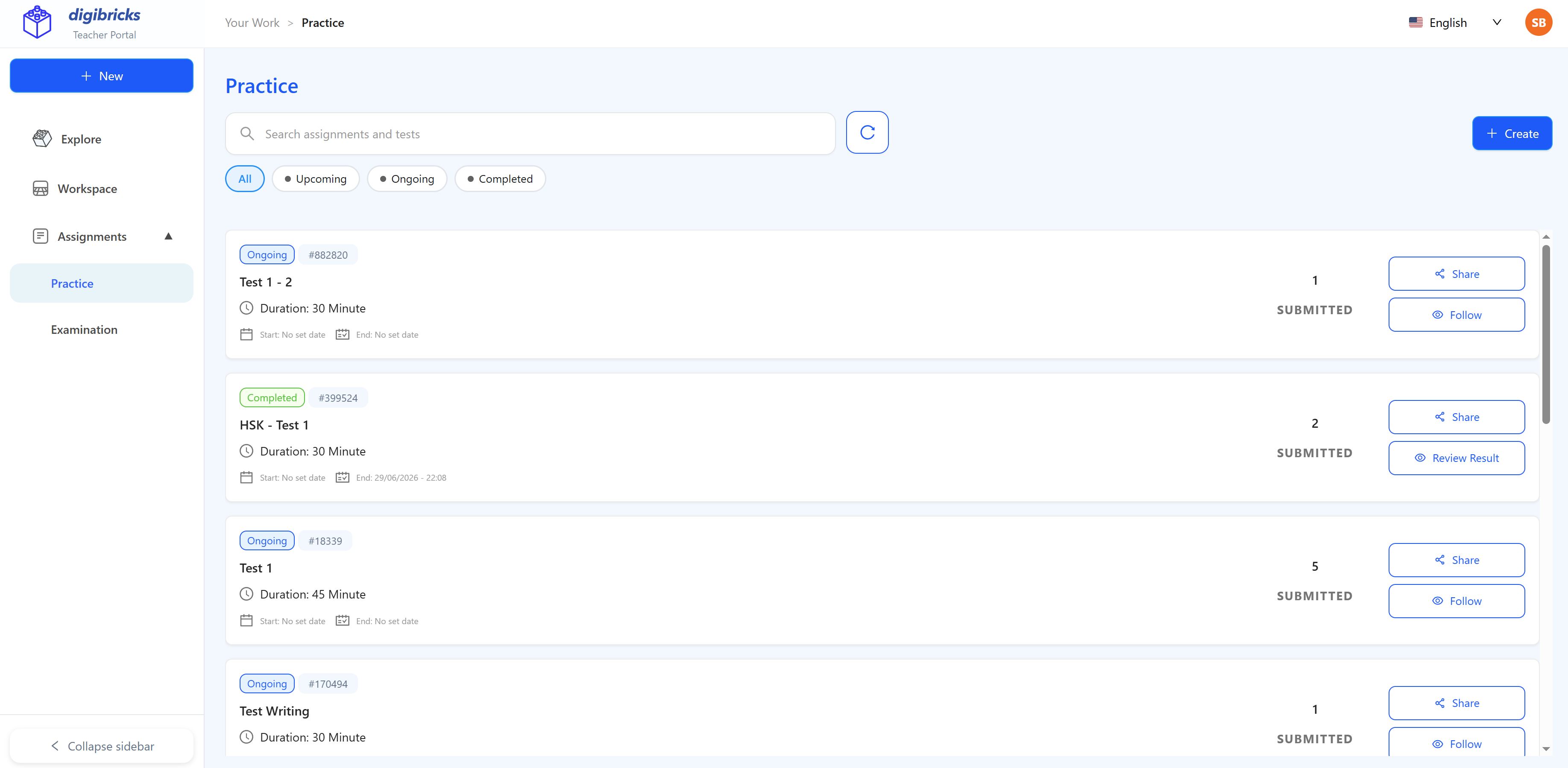Collapse the sidebar
1568x768 pixels.
click(x=102, y=745)
